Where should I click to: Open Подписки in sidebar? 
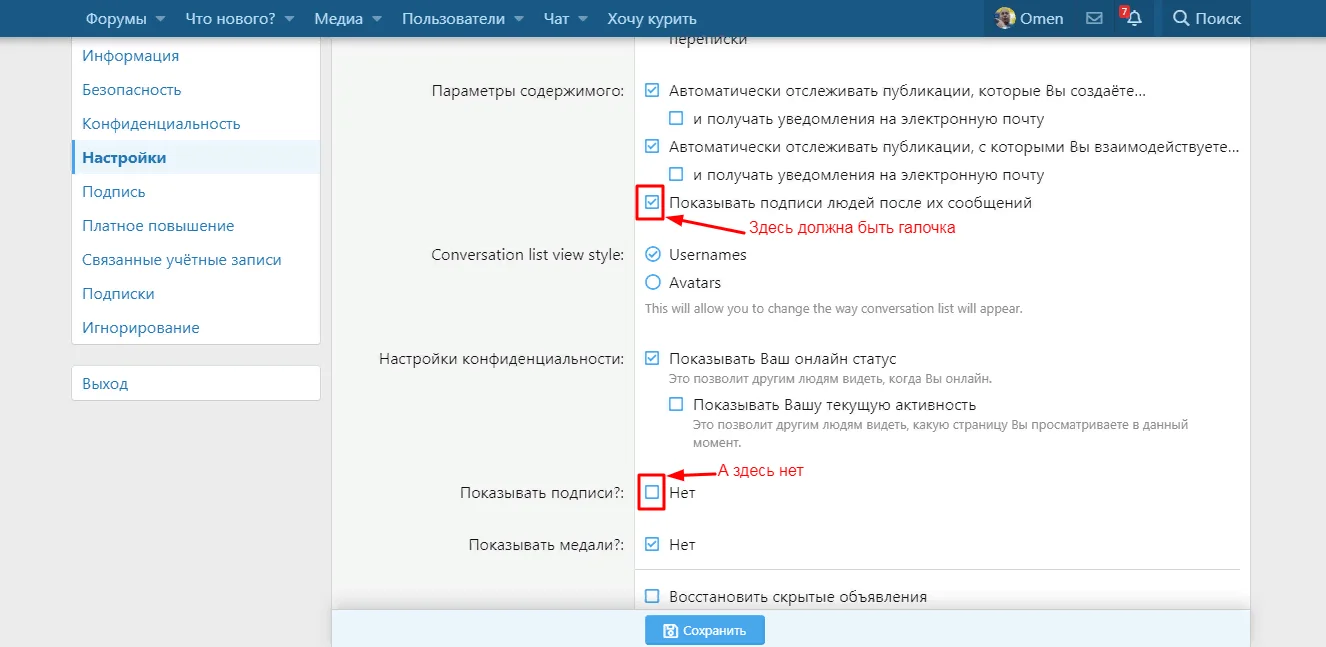(118, 294)
